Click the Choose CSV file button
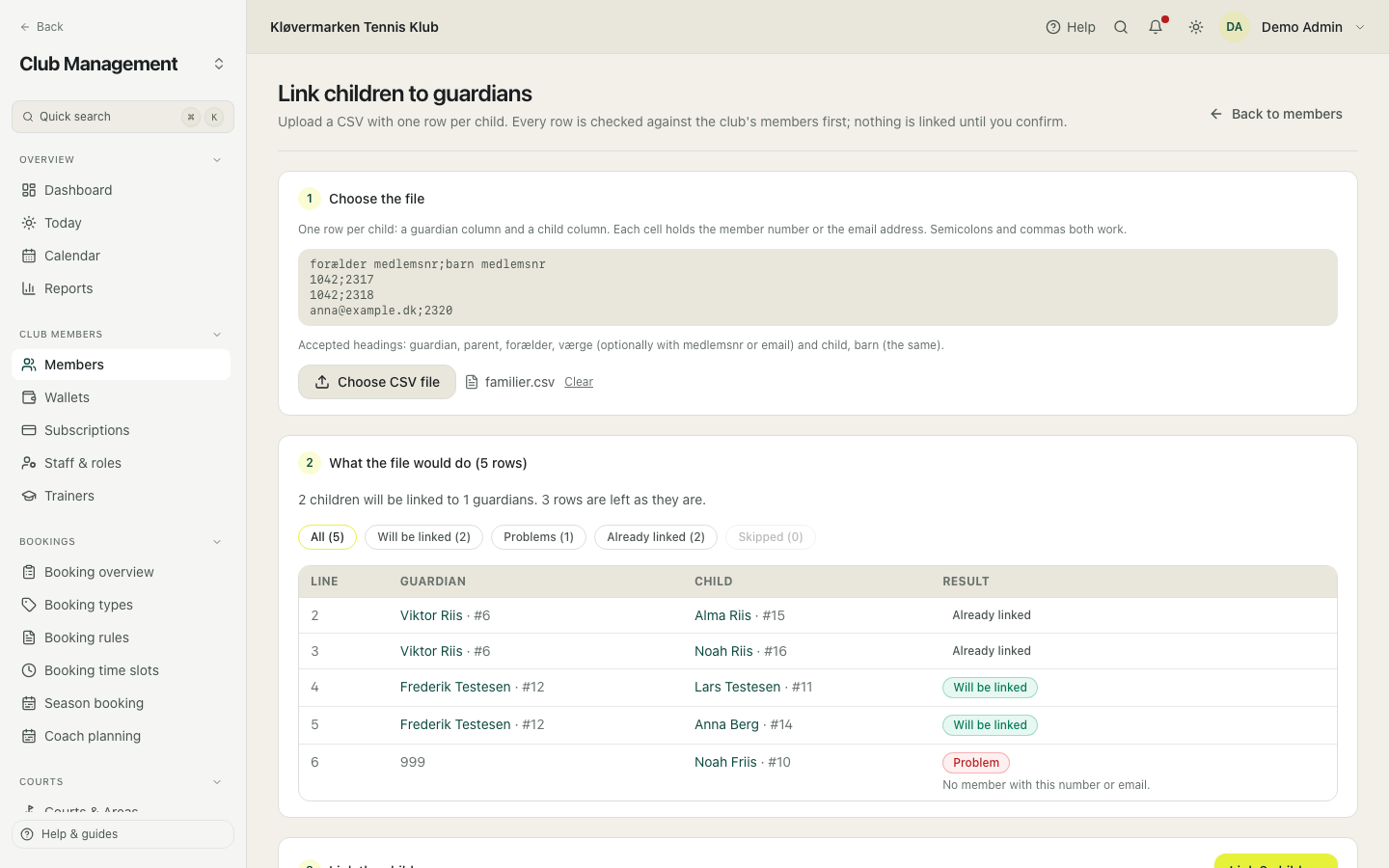 (x=377, y=382)
